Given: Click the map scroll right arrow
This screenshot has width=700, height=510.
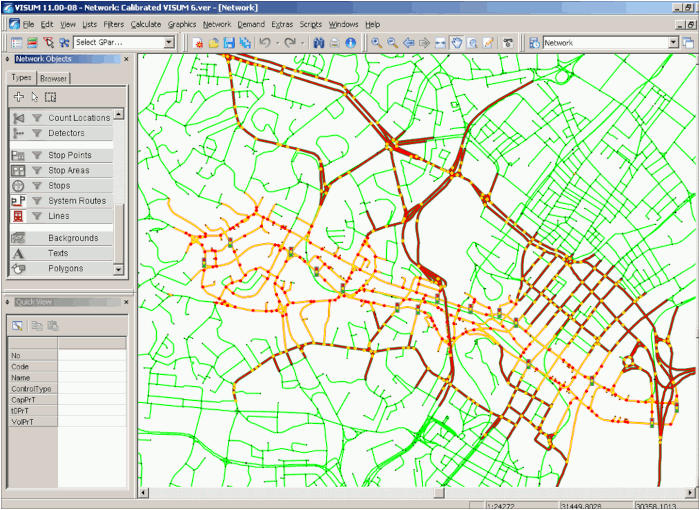Looking at the screenshot, I should pyautogui.click(x=691, y=493).
